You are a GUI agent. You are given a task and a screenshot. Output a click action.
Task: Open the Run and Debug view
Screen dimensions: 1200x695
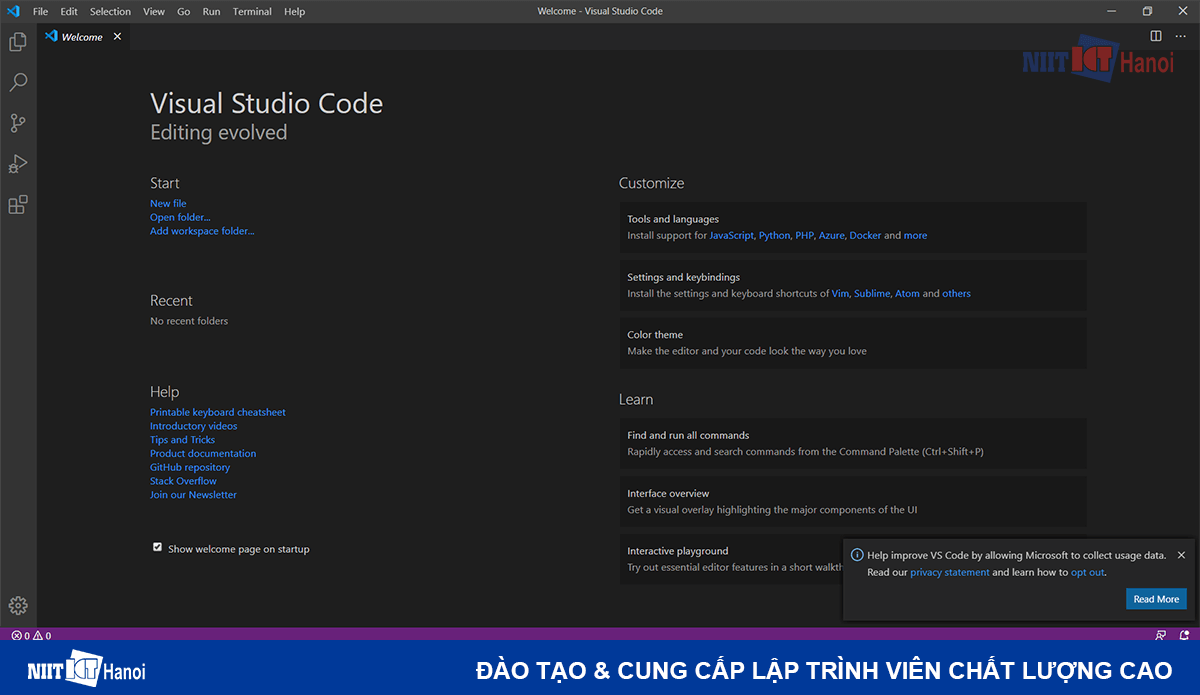click(18, 163)
